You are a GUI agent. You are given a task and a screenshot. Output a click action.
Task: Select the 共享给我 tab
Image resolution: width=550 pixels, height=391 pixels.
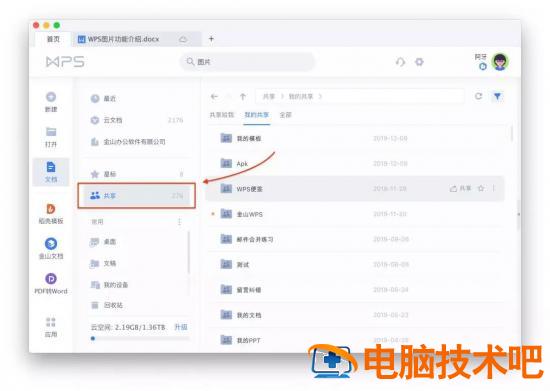(x=222, y=115)
